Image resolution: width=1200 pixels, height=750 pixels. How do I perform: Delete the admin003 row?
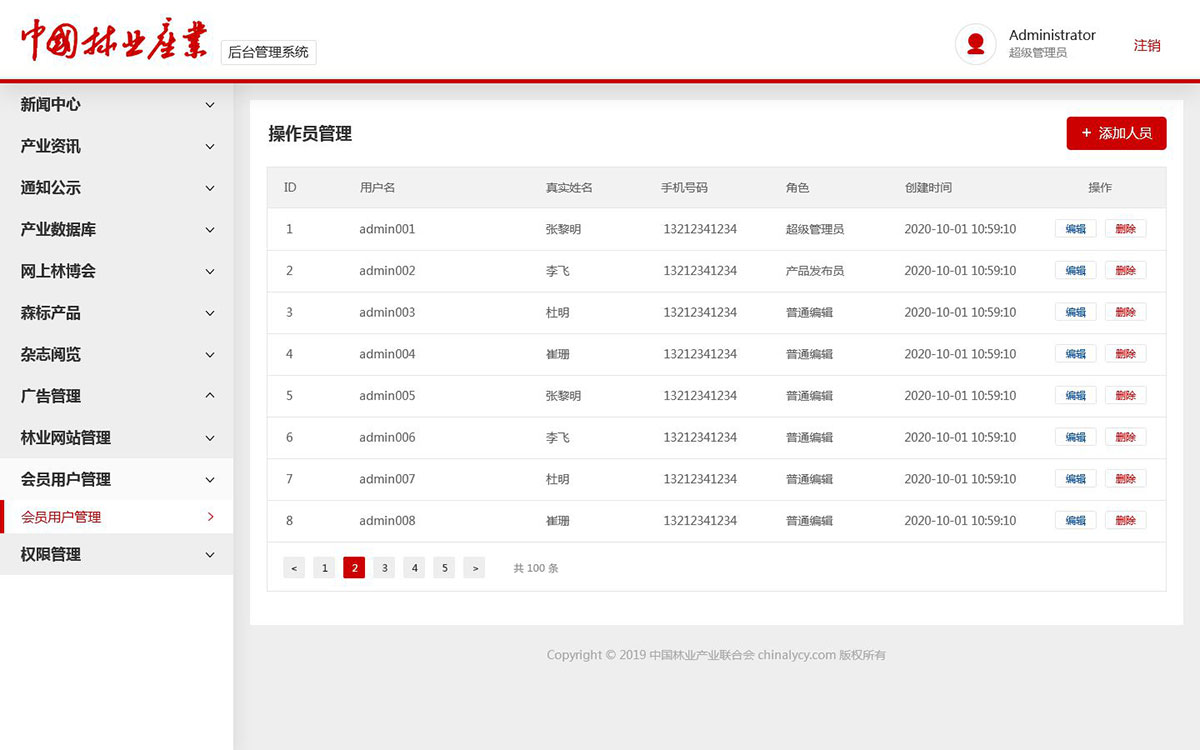click(x=1126, y=312)
